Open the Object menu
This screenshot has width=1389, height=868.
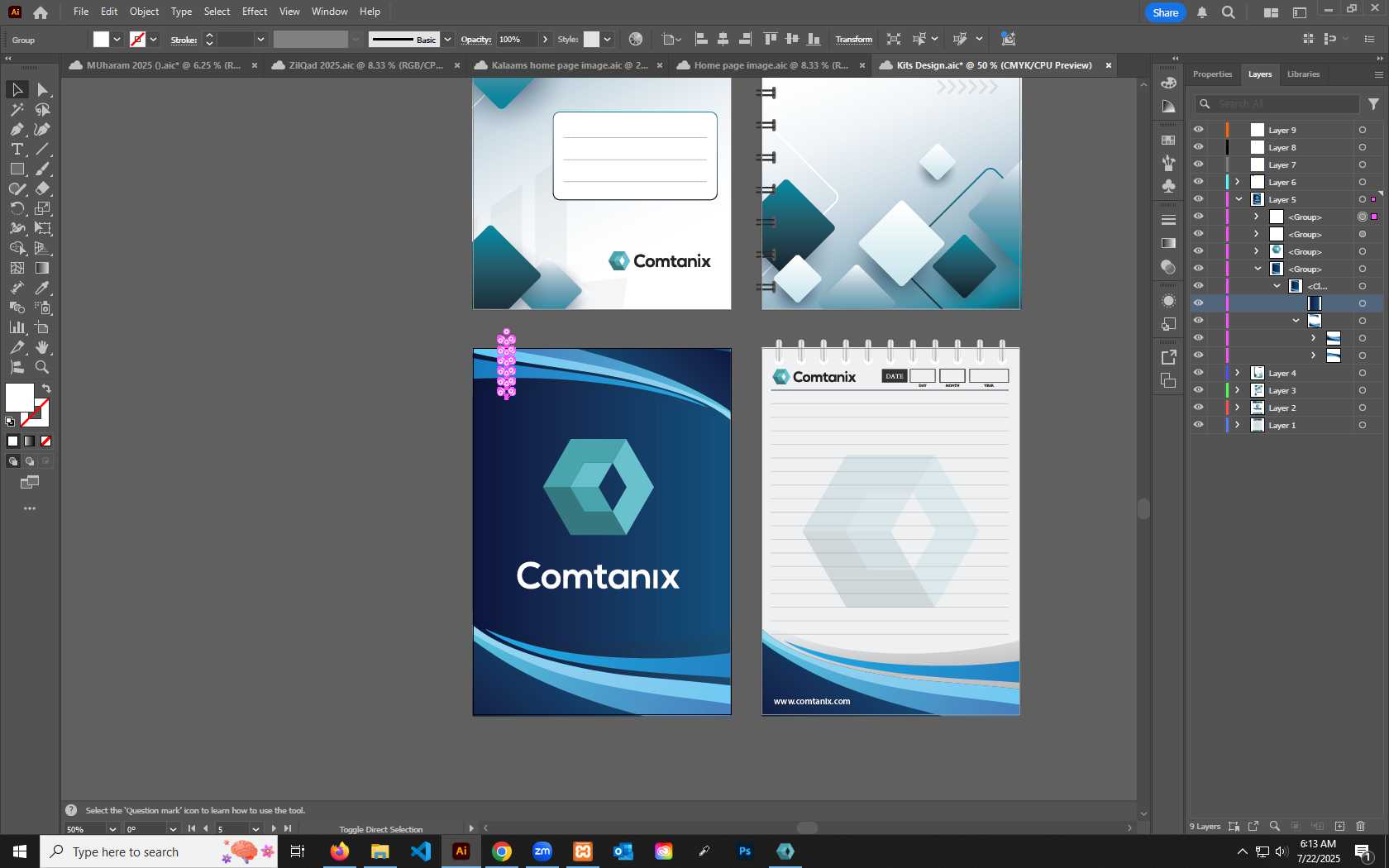[144, 12]
